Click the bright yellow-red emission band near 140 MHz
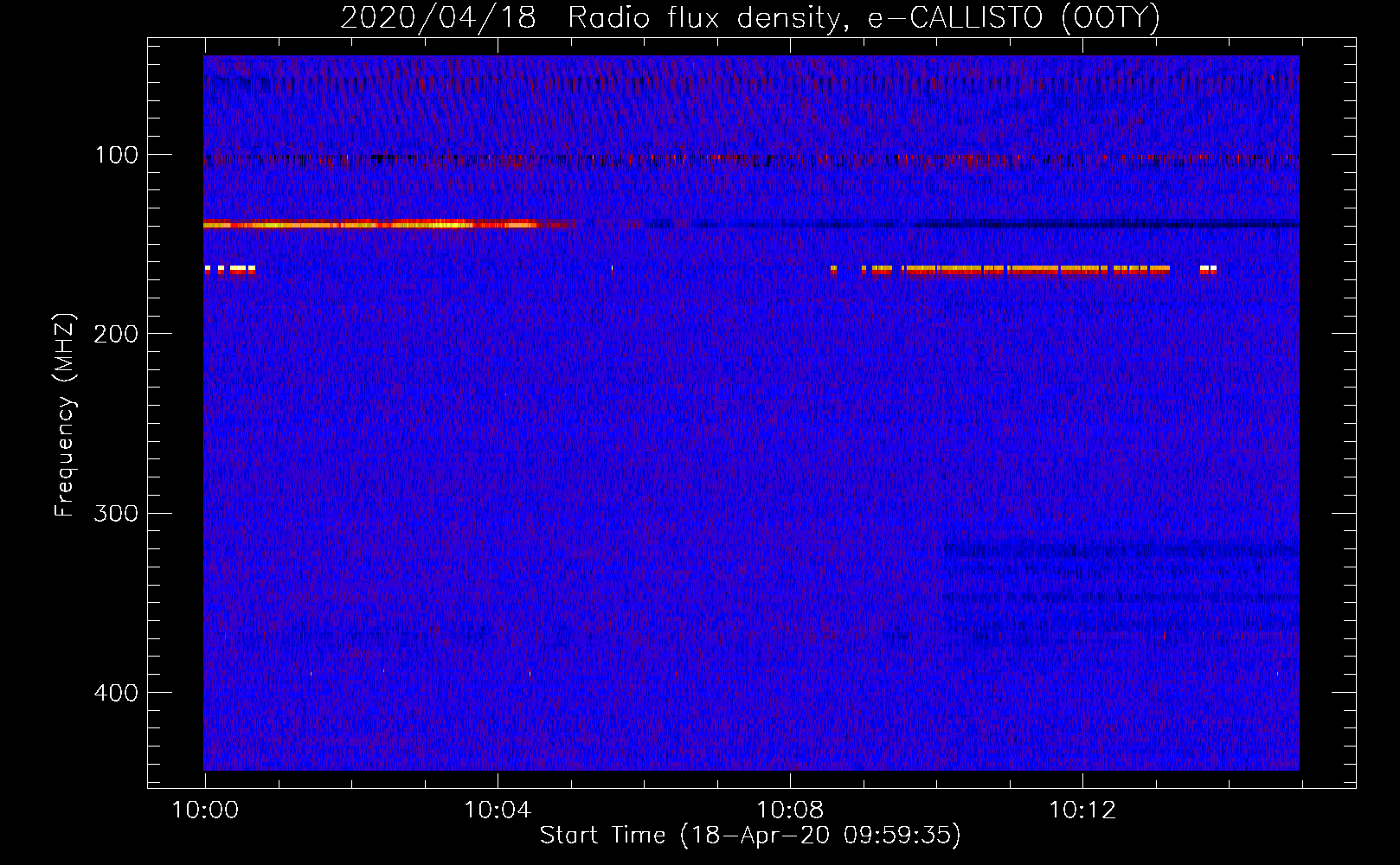 [x=389, y=225]
